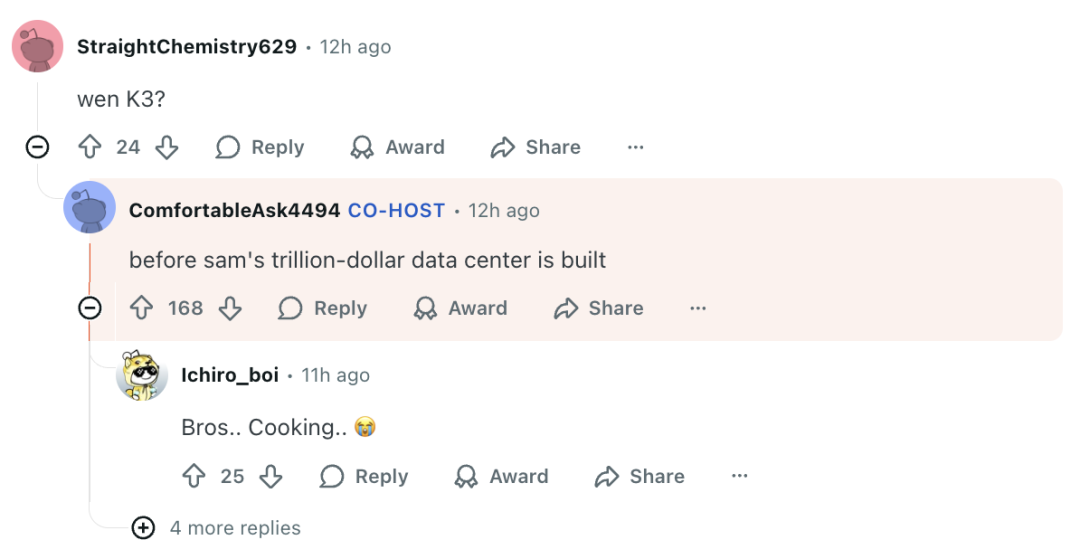This screenshot has width=1080, height=559.
Task: Reply to ComfortableAsk4494's comment
Action: coord(323,308)
